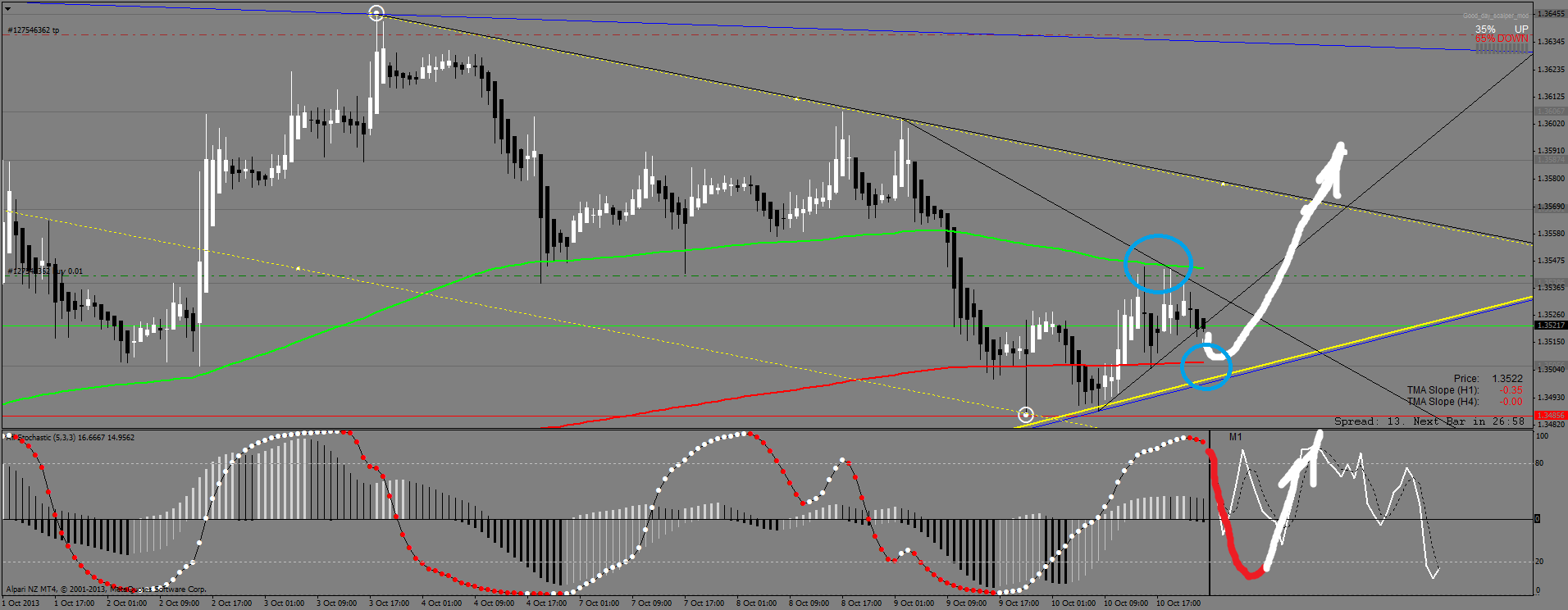Click the 1.35800 price axis label

pyautogui.click(x=1550, y=178)
